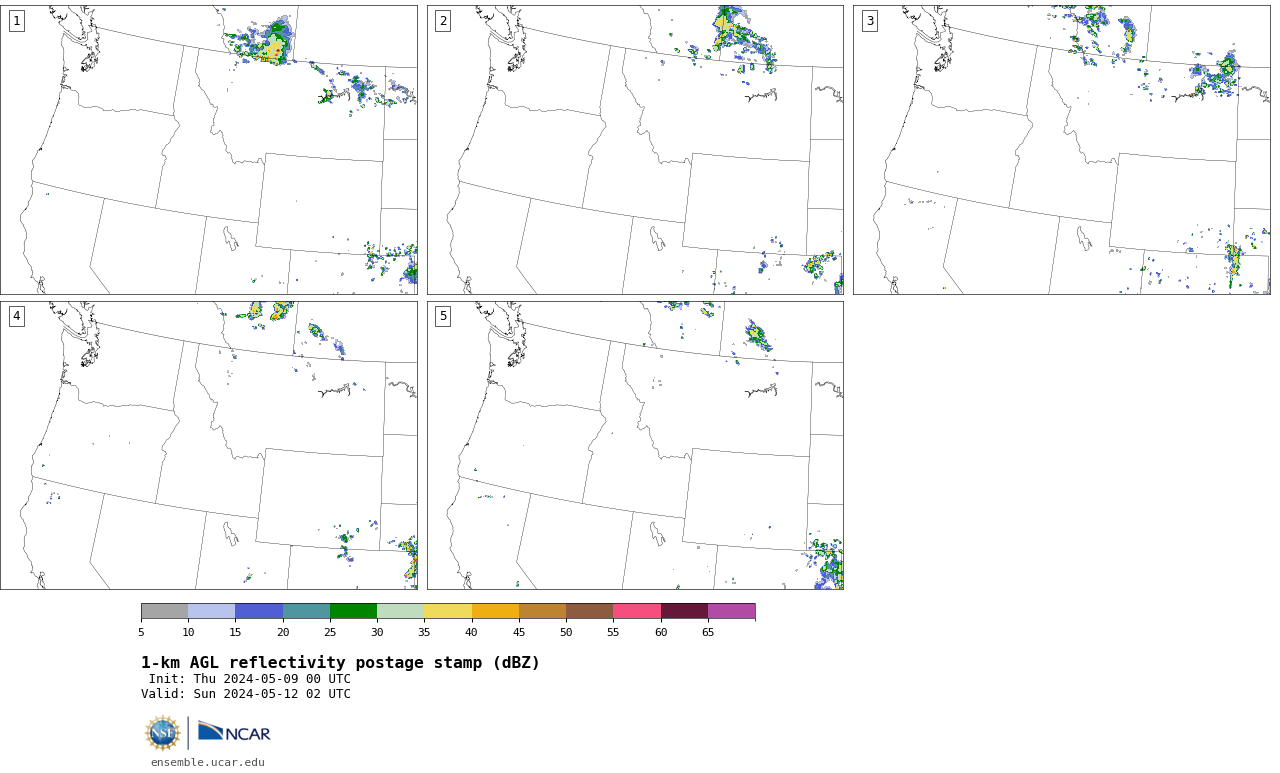Viewport: 1280px width, 773px height.
Task: Click the colorbar tick label 5
Action: coord(141,632)
